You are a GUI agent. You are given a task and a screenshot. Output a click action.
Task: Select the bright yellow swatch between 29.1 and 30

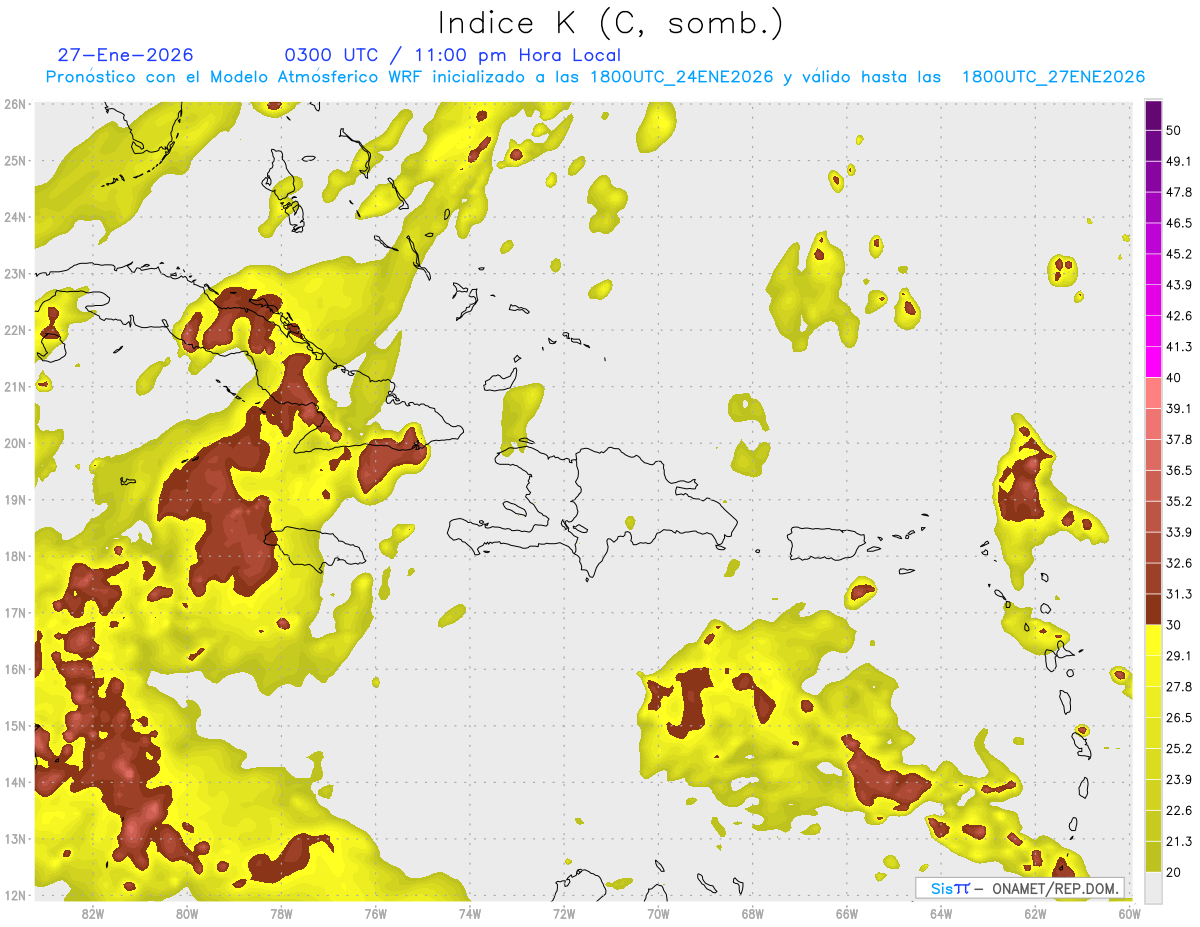1154,640
